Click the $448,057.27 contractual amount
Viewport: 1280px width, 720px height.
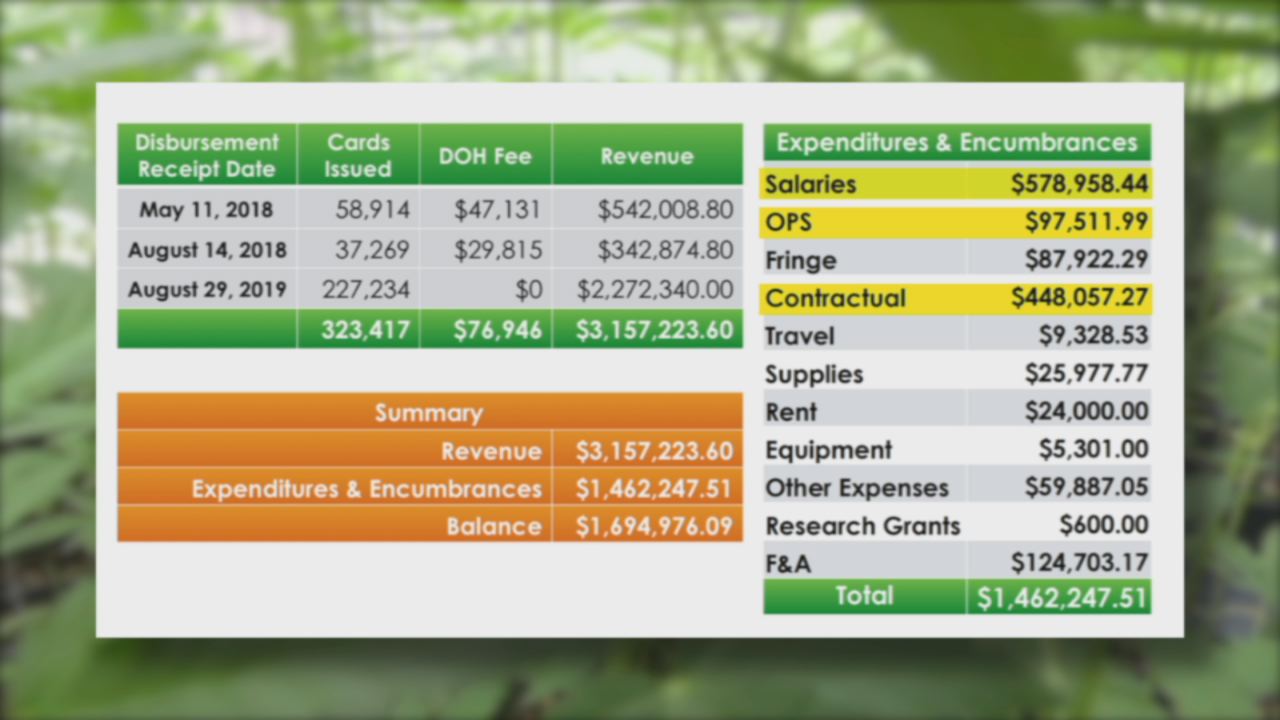tap(1079, 297)
